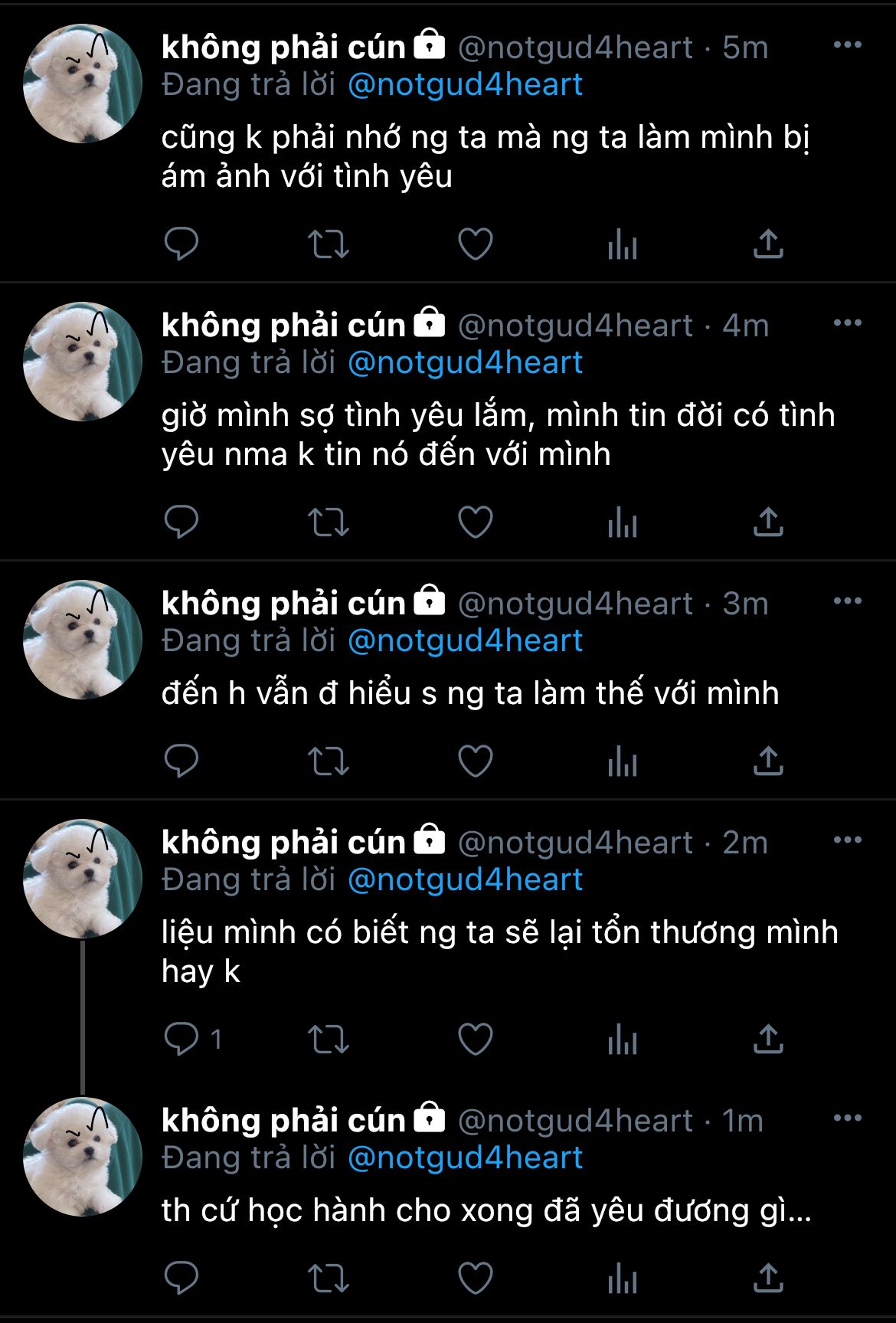Open profile name 'không phải cún' on 3m tweet
This screenshot has width=896, height=1323.
click(x=283, y=604)
